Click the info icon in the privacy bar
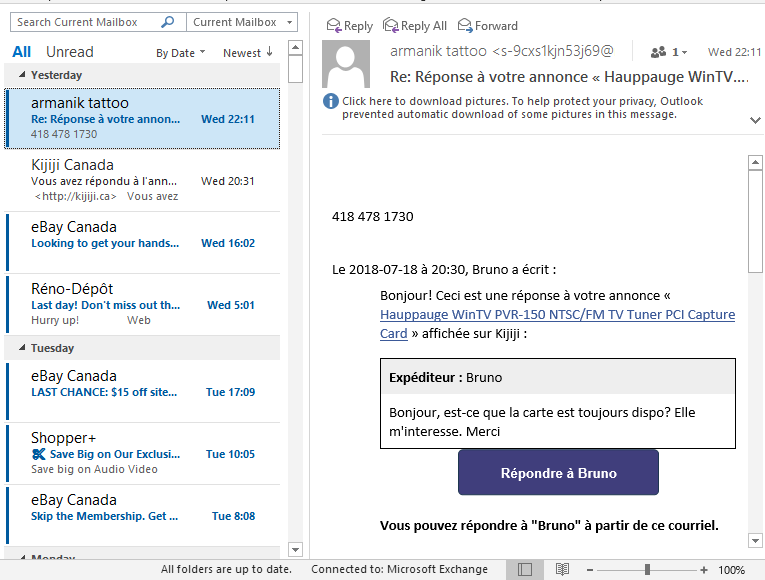Screen dimensions: 765x580 pyautogui.click(x=331, y=101)
